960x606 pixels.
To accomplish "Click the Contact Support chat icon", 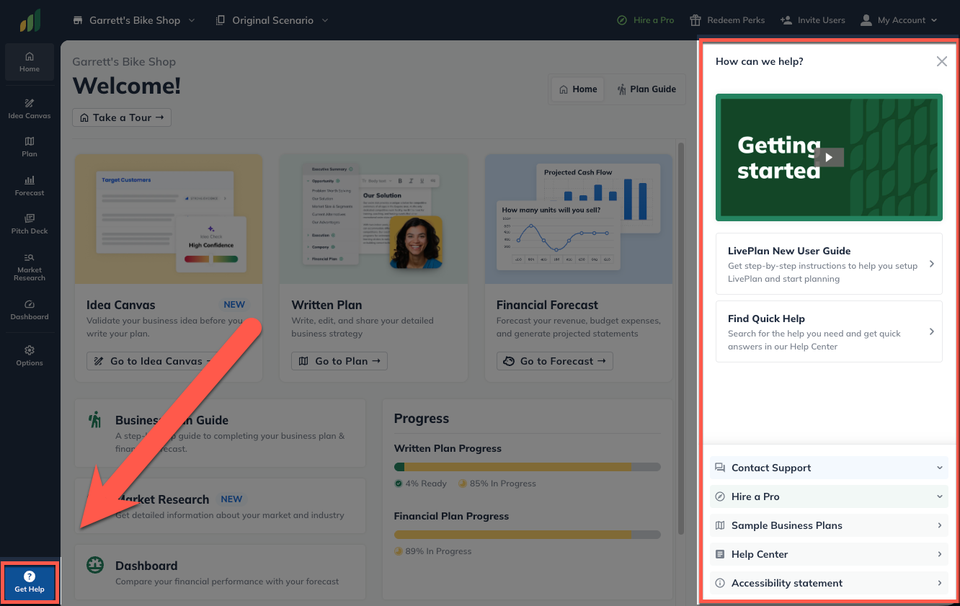I will 720,468.
